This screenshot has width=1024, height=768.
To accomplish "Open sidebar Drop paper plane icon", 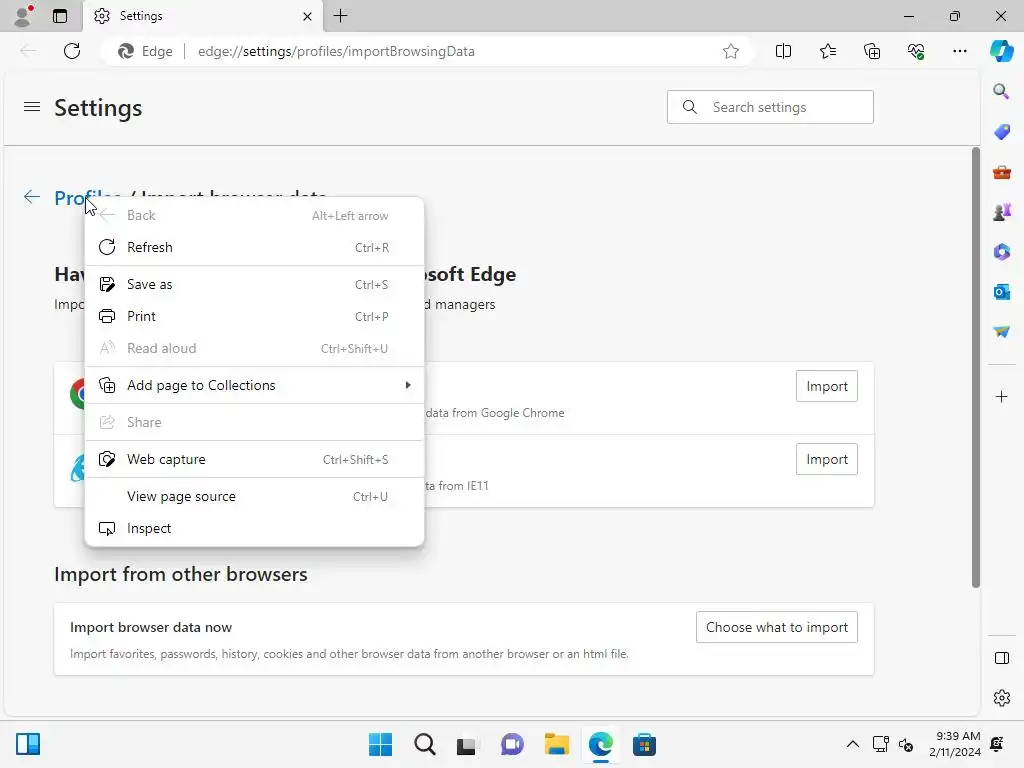I will [x=1001, y=332].
